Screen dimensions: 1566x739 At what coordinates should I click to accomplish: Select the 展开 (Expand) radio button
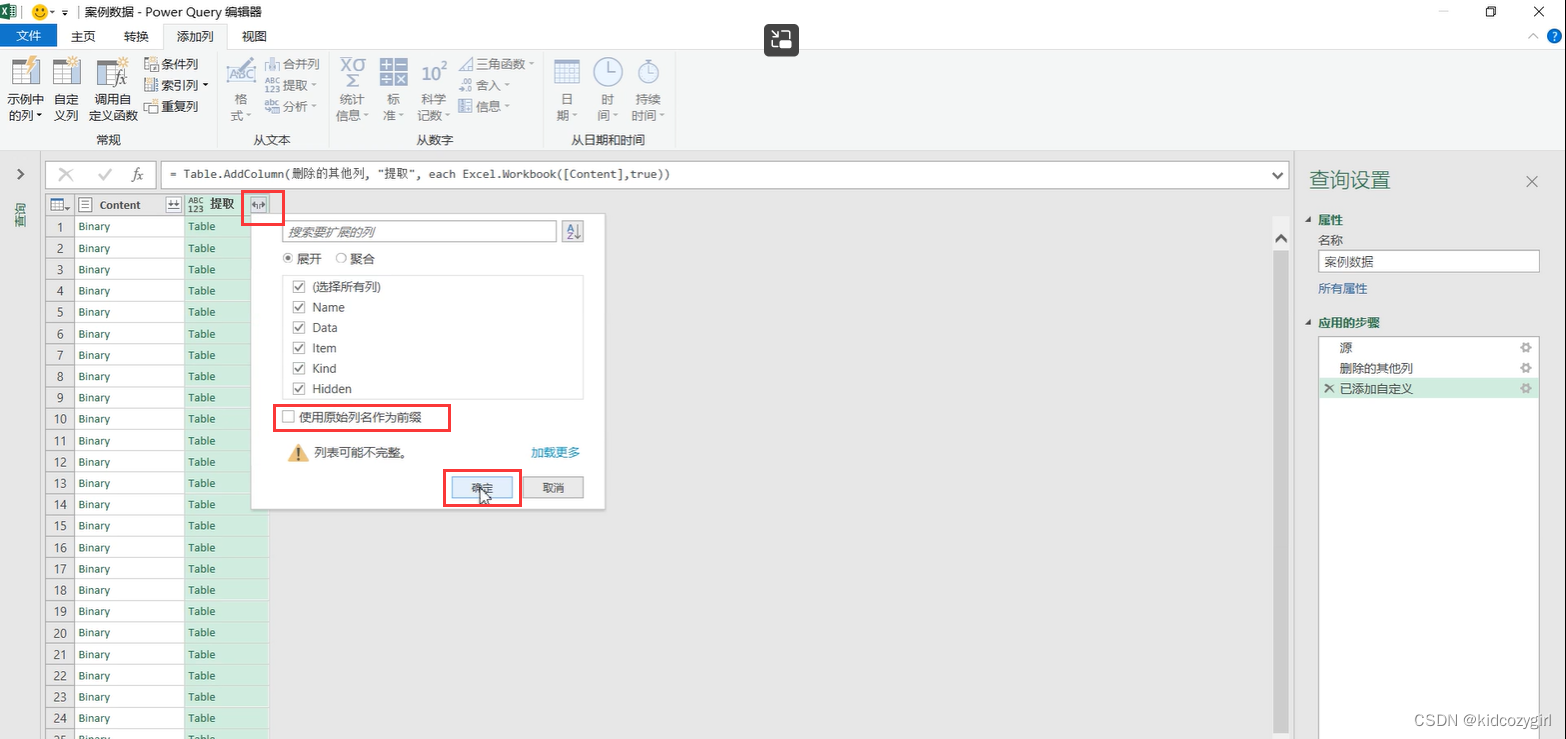[289, 258]
